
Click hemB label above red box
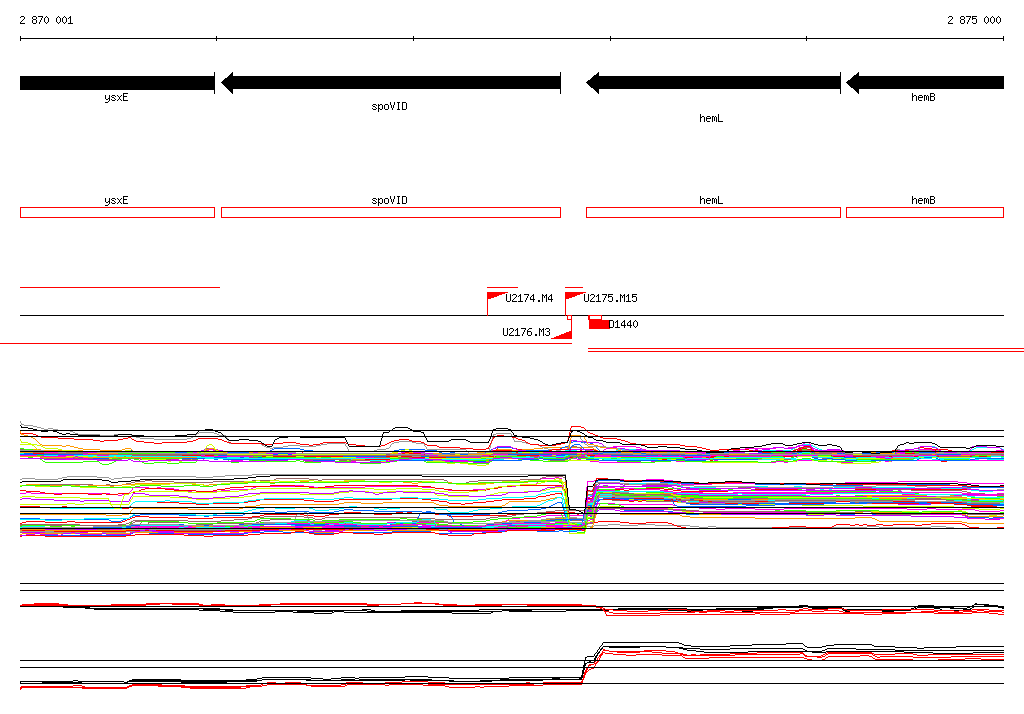[x=923, y=201]
